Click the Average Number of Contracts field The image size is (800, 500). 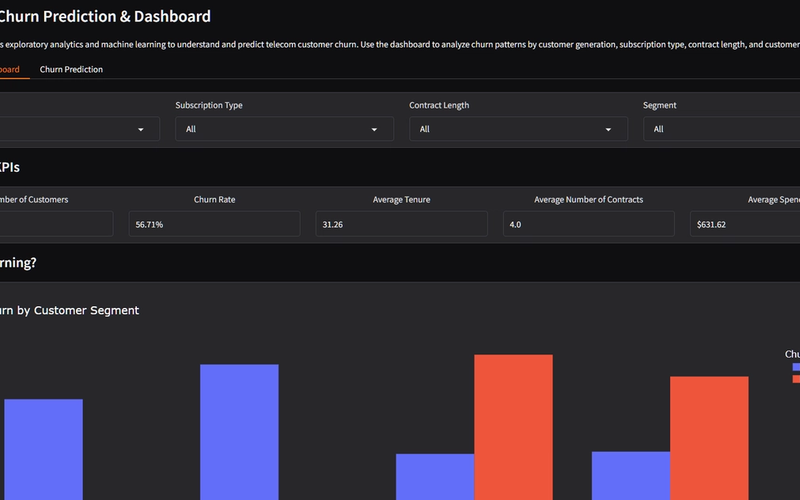pyautogui.click(x=589, y=224)
